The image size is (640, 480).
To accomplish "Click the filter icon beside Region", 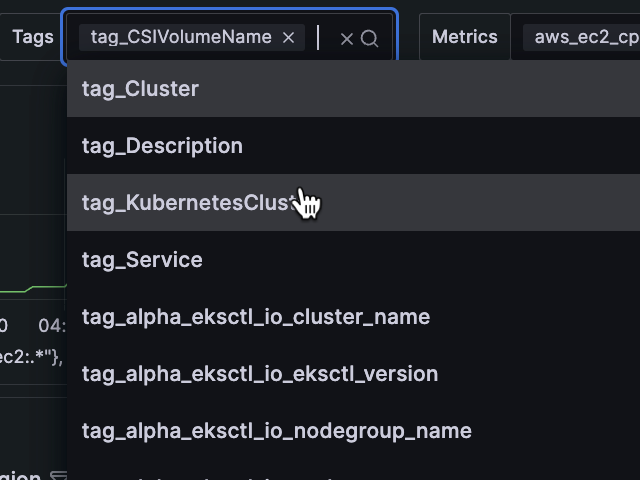I will point(58,476).
